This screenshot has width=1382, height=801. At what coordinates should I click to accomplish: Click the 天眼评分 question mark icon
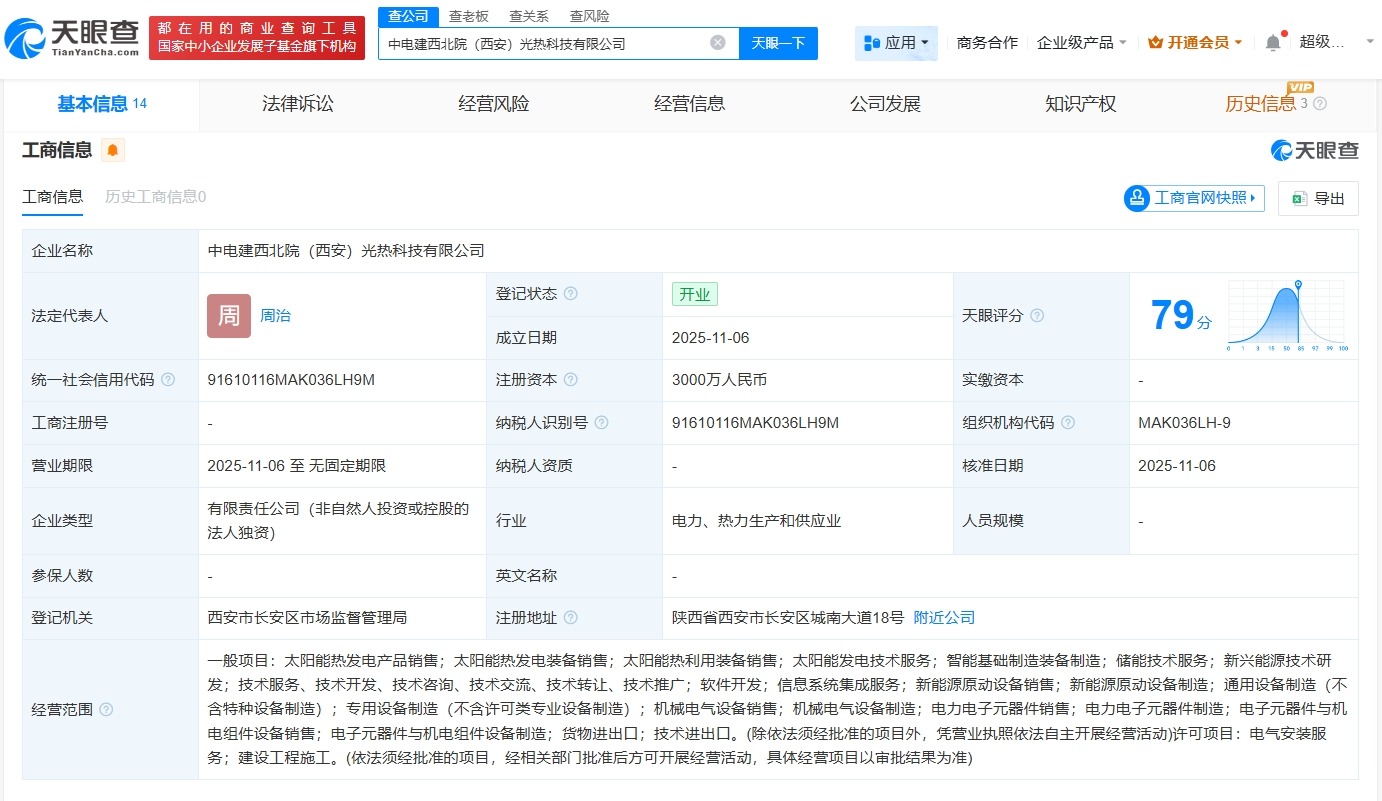(x=1037, y=315)
